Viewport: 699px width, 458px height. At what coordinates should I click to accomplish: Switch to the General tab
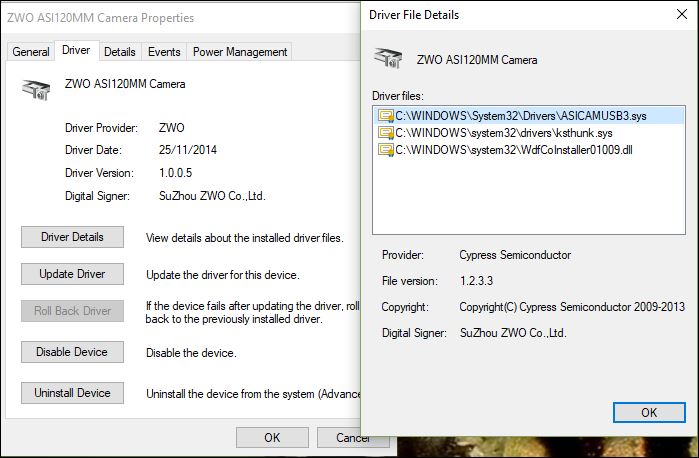click(x=31, y=52)
